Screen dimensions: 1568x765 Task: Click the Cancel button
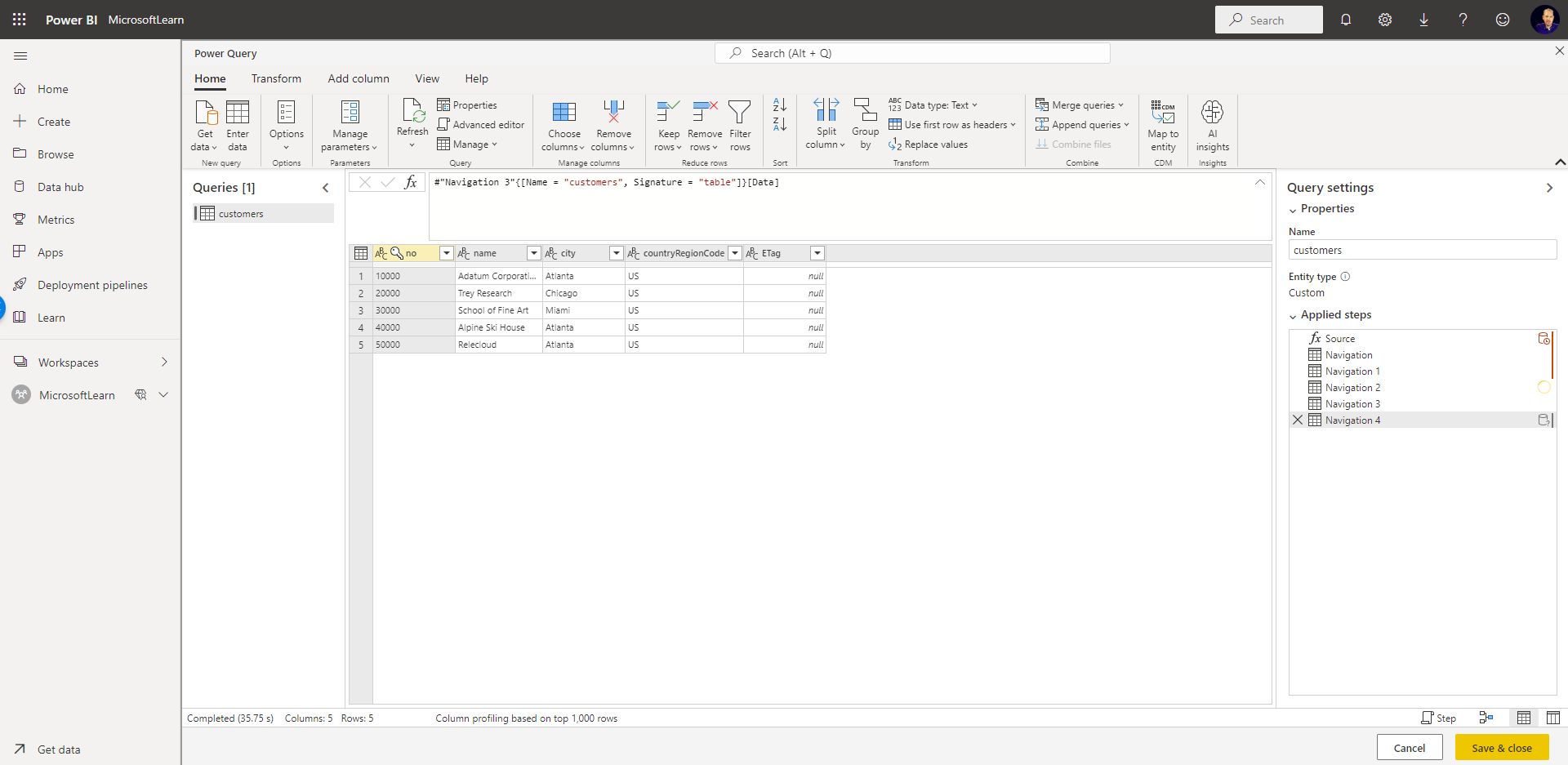(1410, 748)
